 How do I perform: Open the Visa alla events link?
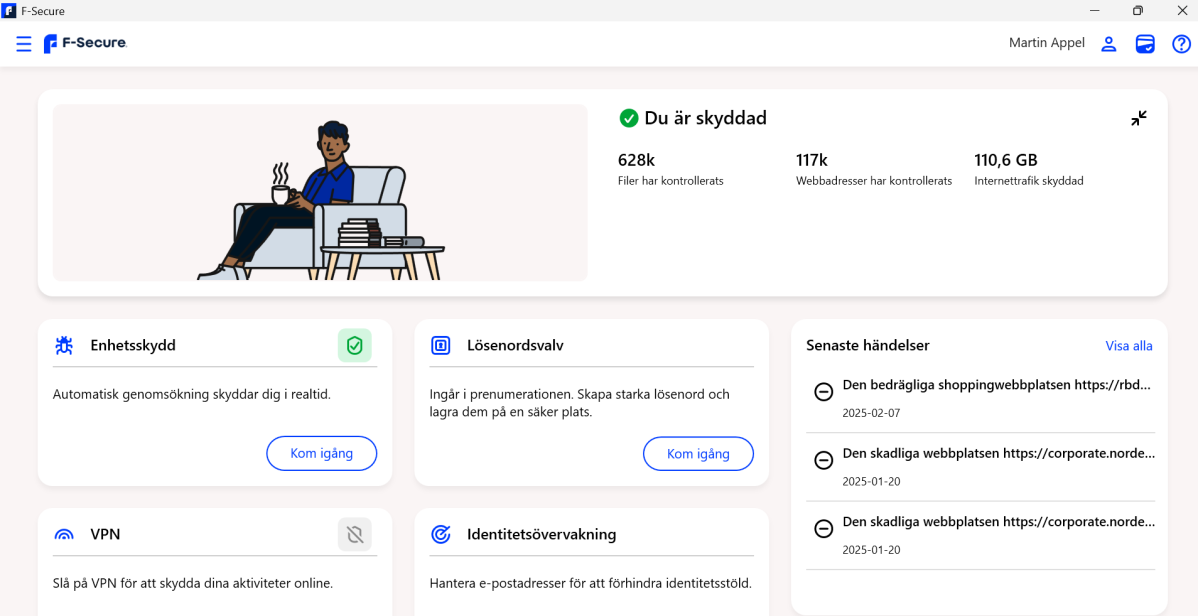coord(1128,346)
